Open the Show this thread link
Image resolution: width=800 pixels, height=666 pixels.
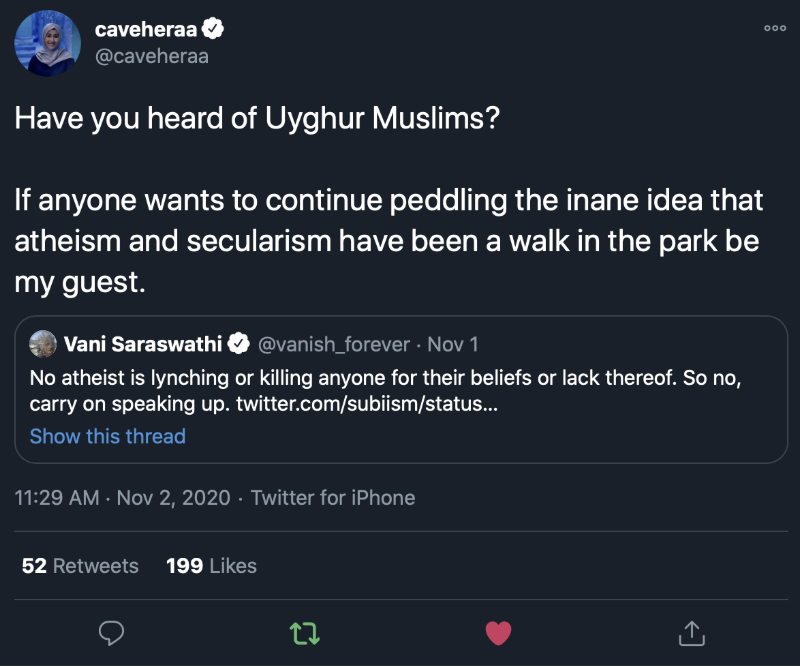pos(107,436)
